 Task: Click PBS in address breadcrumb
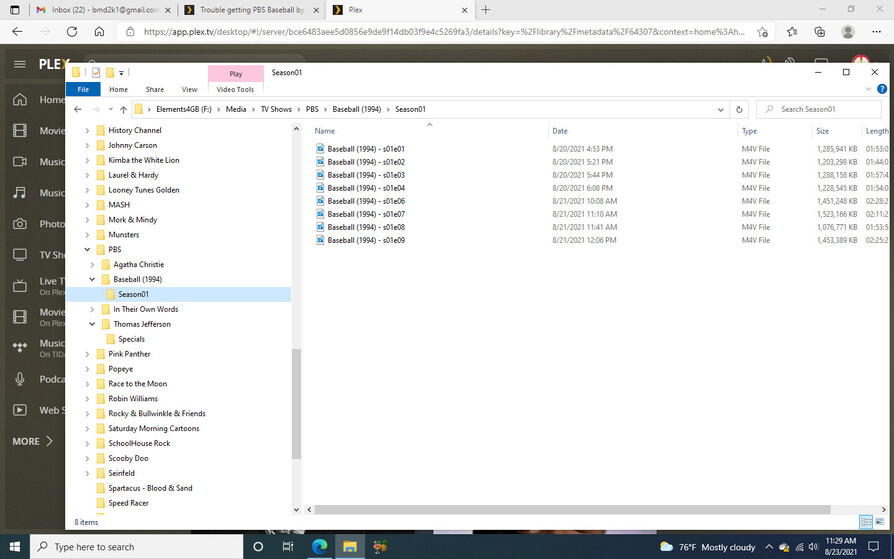pyautogui.click(x=312, y=110)
